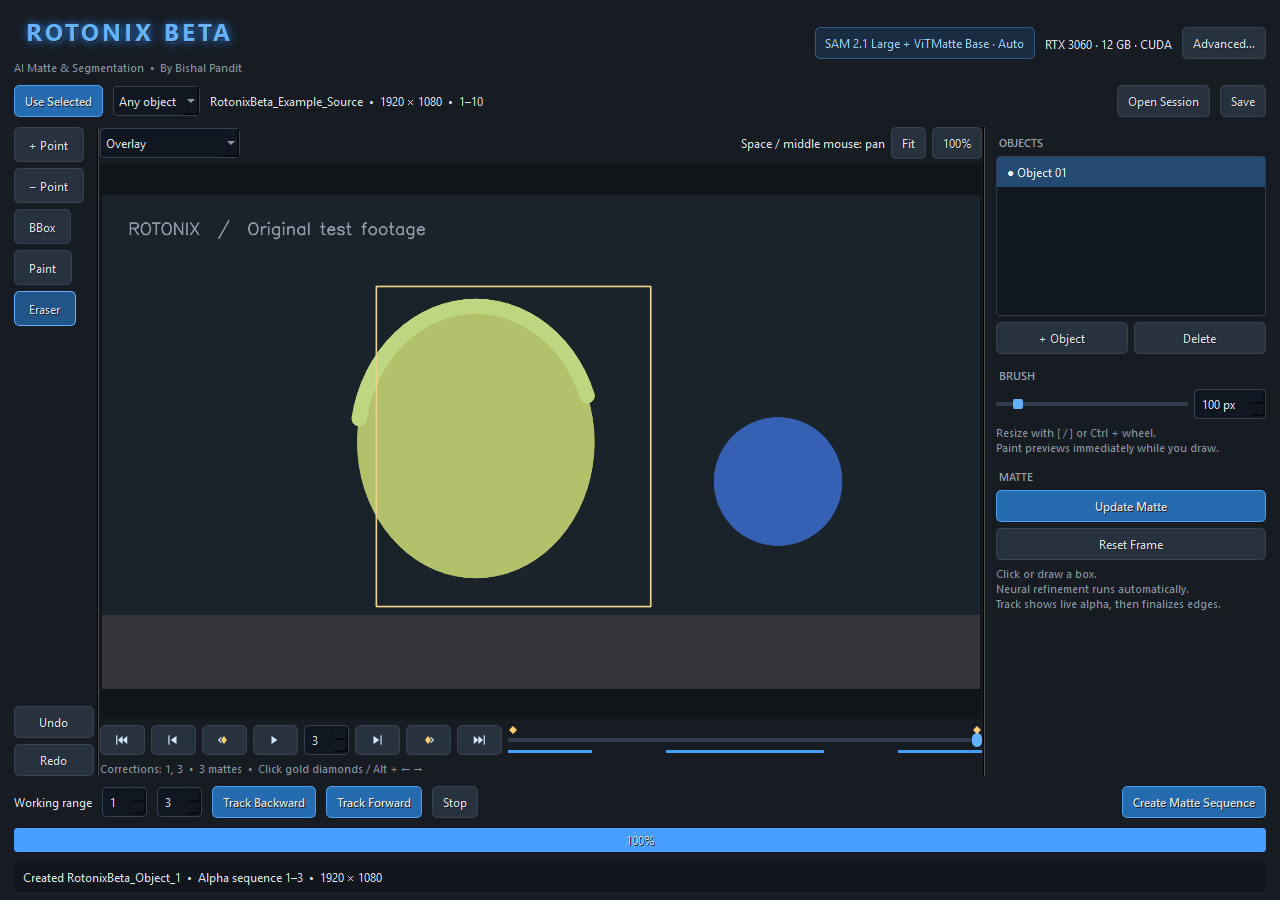Open the SAM 2.1 Large model selector
1280x900 pixels.
click(x=925, y=44)
